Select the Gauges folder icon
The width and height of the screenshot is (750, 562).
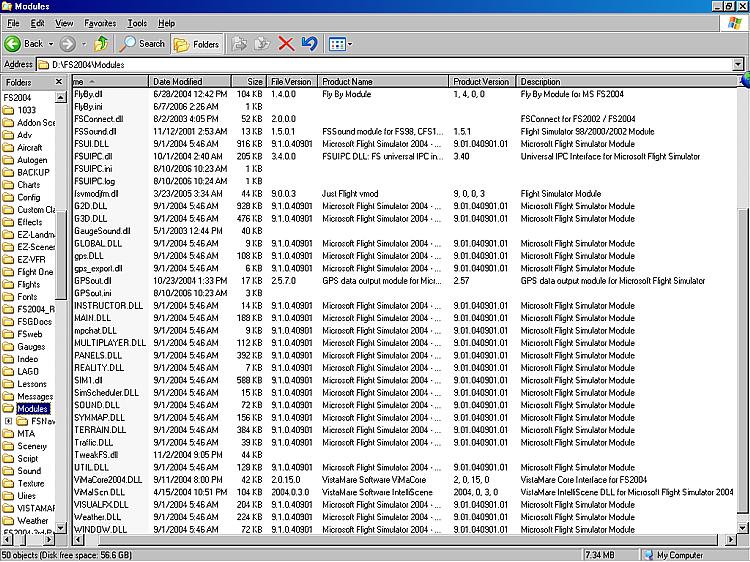8,346
